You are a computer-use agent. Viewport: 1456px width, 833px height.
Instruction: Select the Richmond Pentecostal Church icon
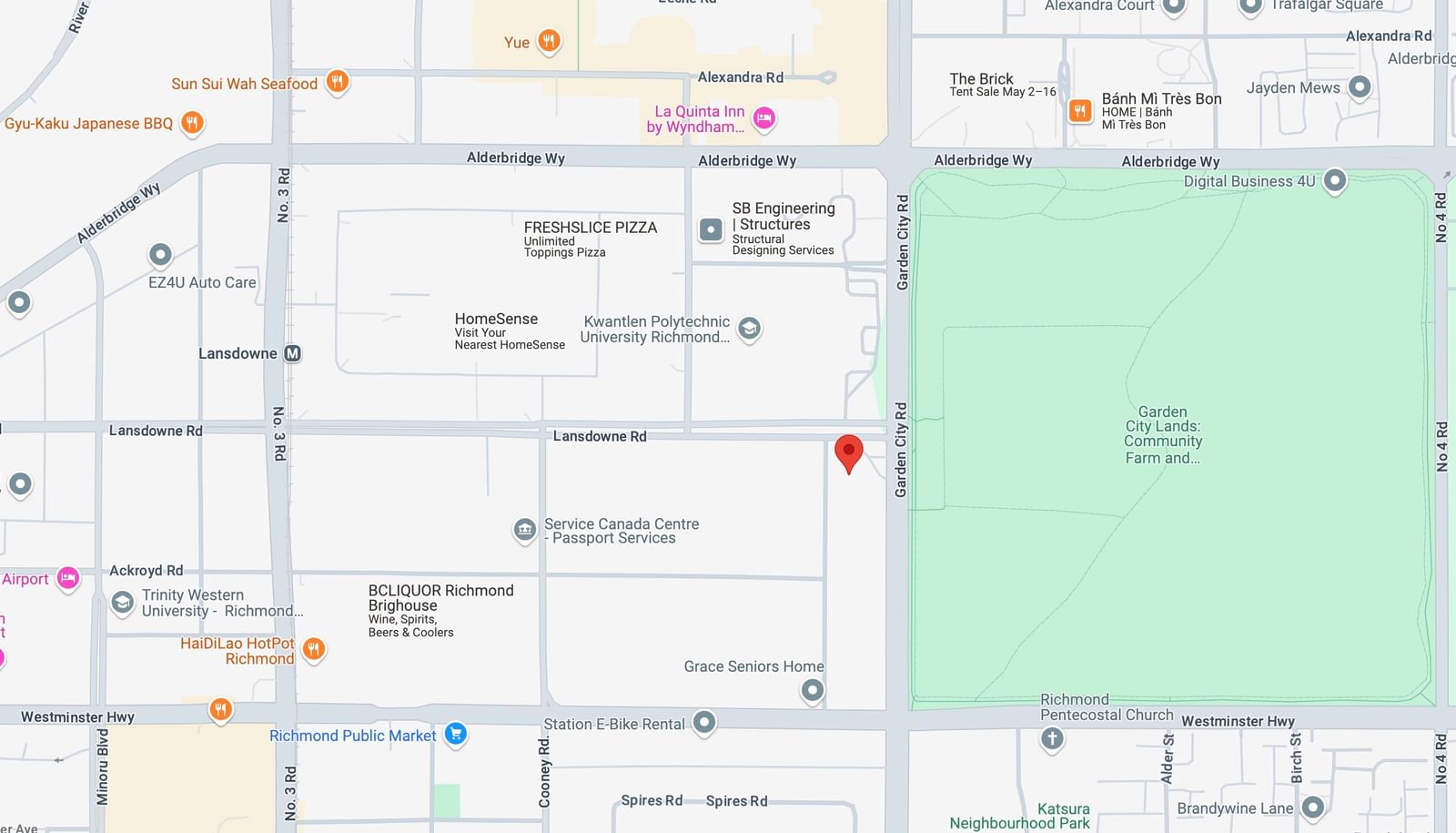click(x=1053, y=738)
